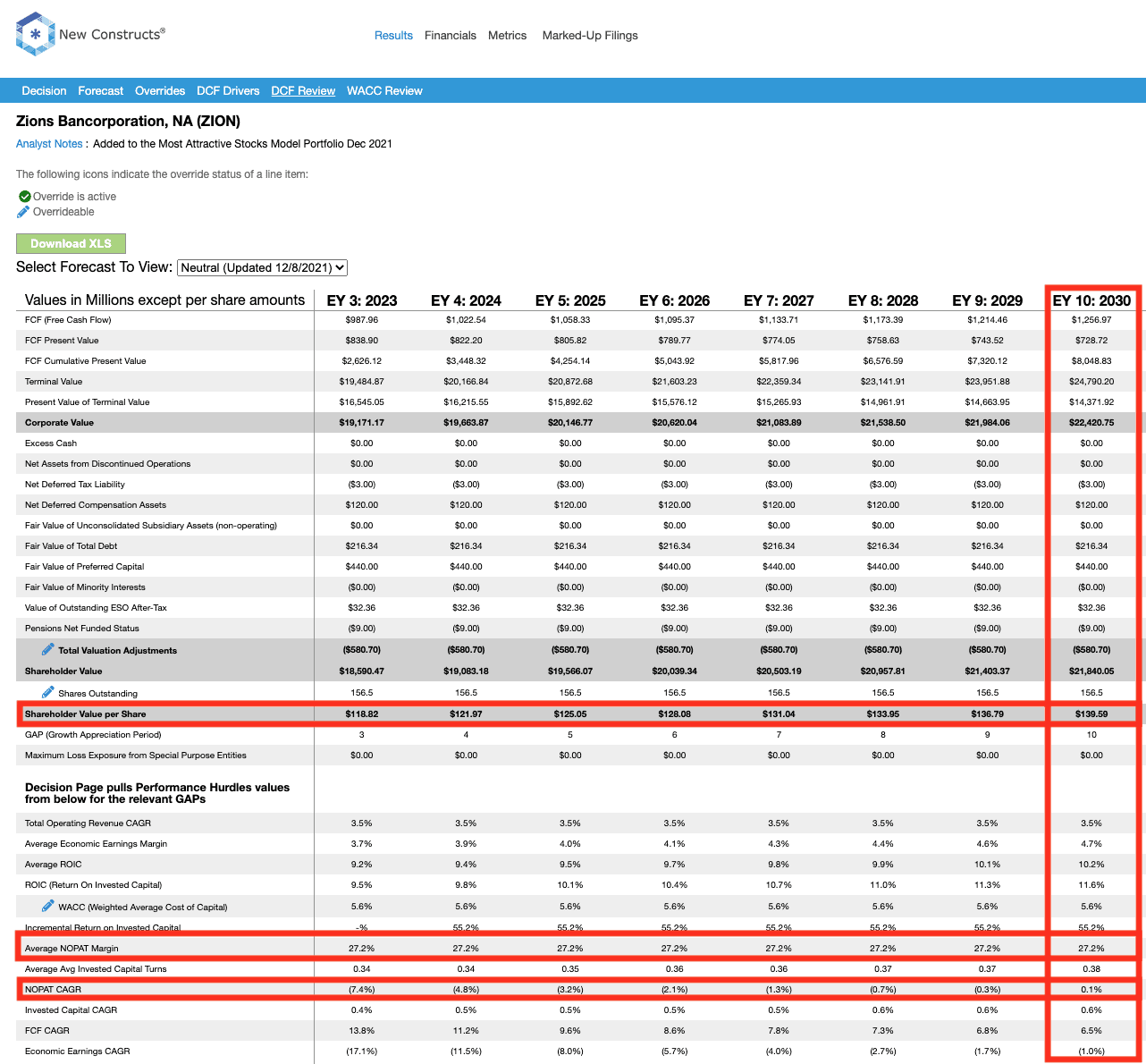The image size is (1146, 1064).
Task: Click the Excess Cash row label
Action: 51,443
